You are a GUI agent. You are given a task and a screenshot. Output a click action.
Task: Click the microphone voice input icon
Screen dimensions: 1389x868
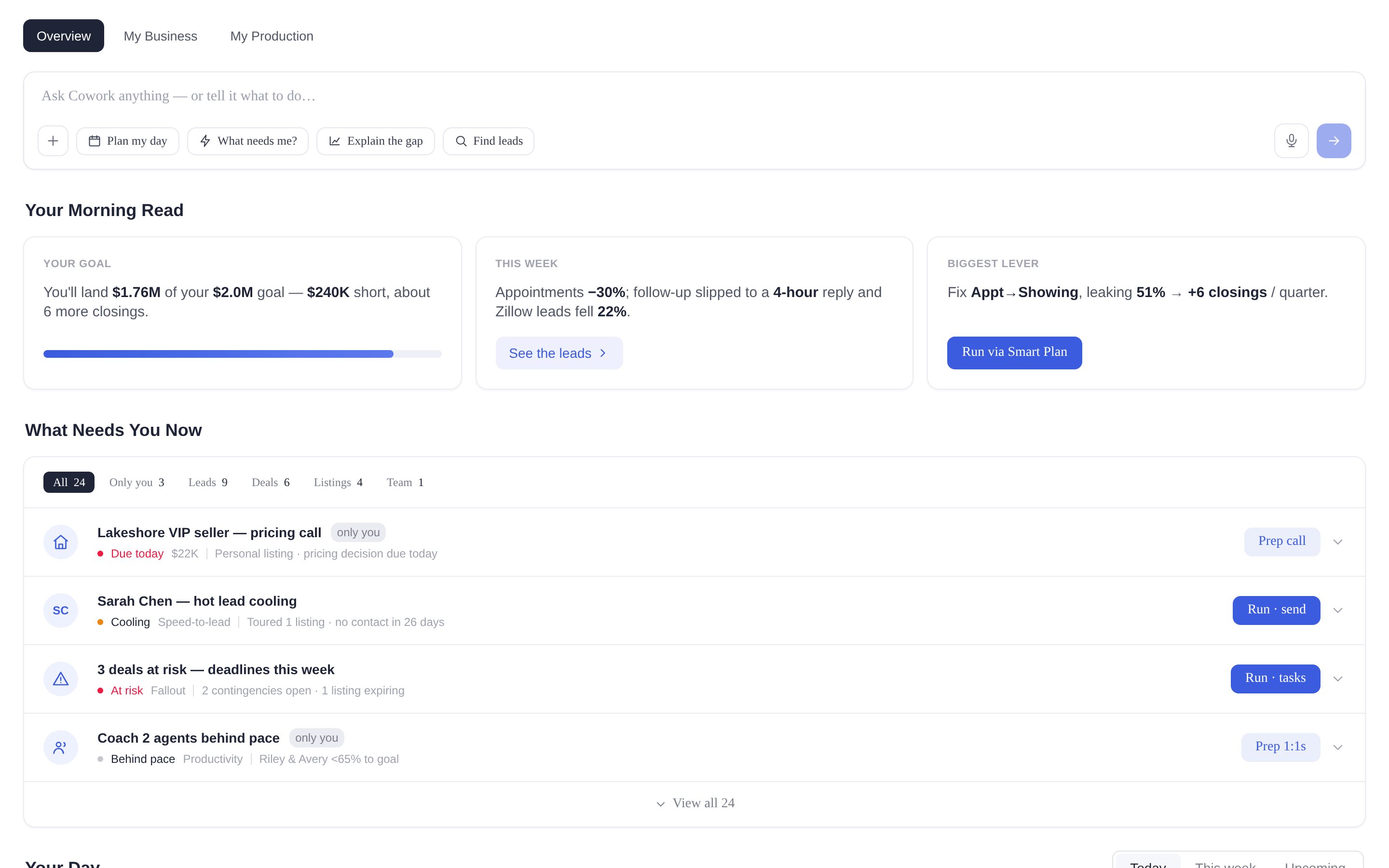(x=1291, y=141)
